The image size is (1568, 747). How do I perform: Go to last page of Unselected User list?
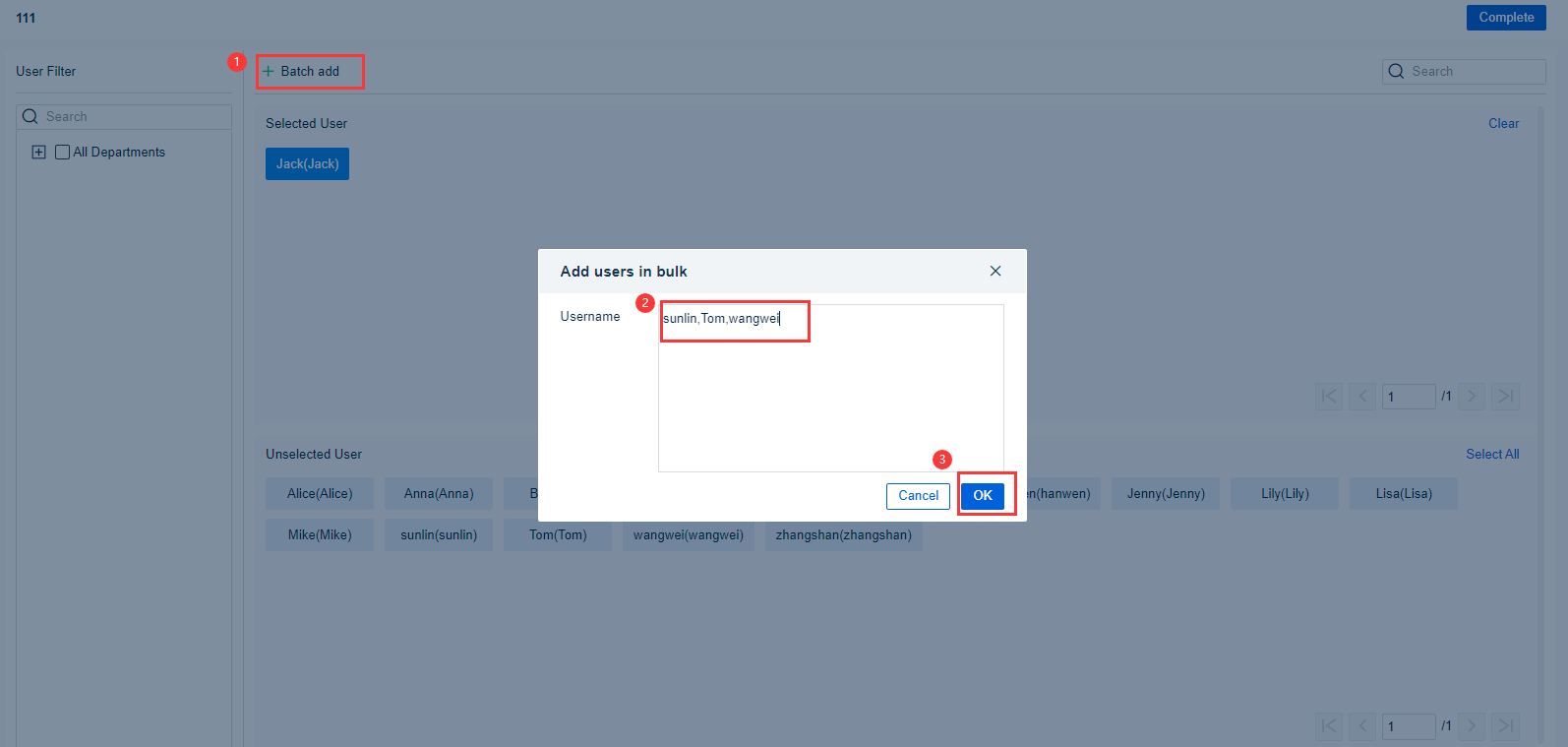(x=1505, y=726)
